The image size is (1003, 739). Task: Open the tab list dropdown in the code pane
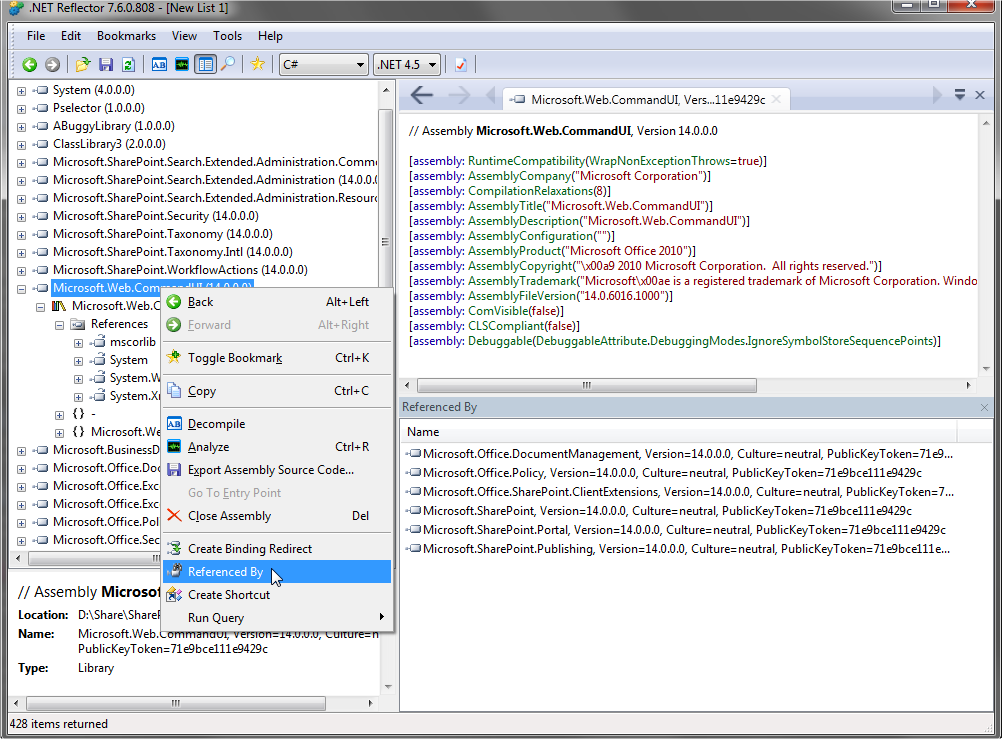(x=960, y=95)
